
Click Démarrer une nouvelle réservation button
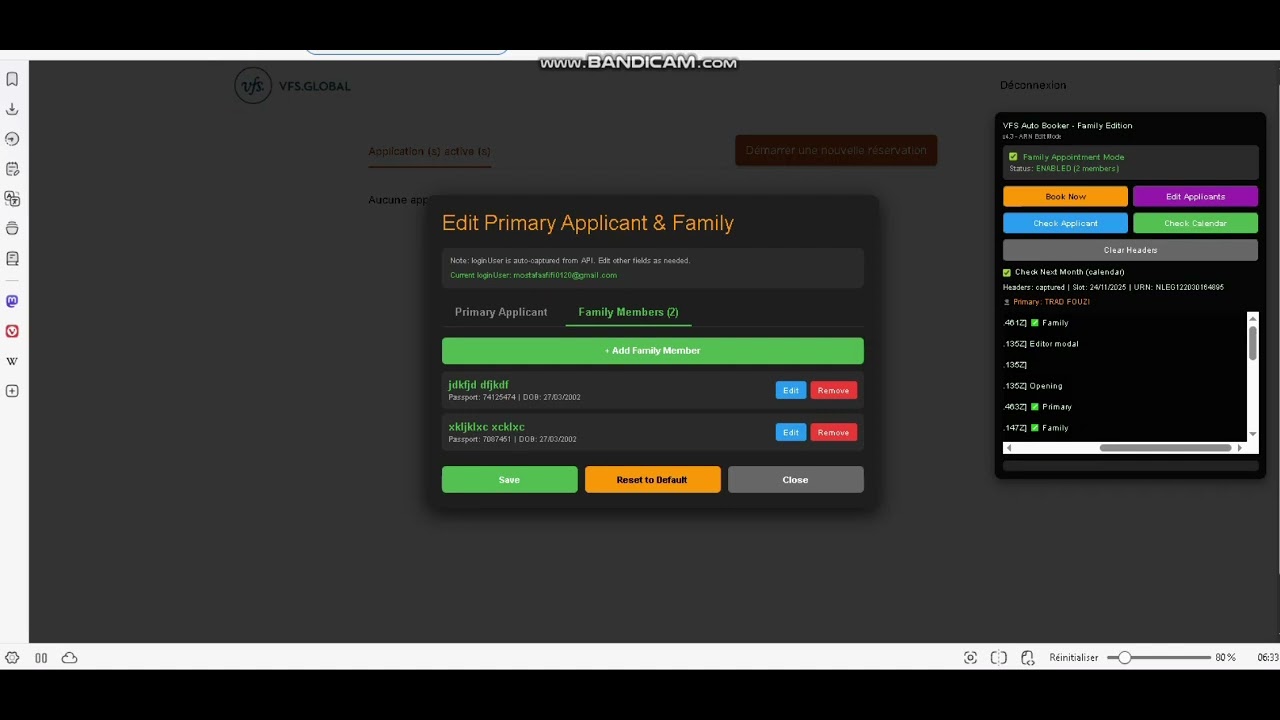coord(836,151)
